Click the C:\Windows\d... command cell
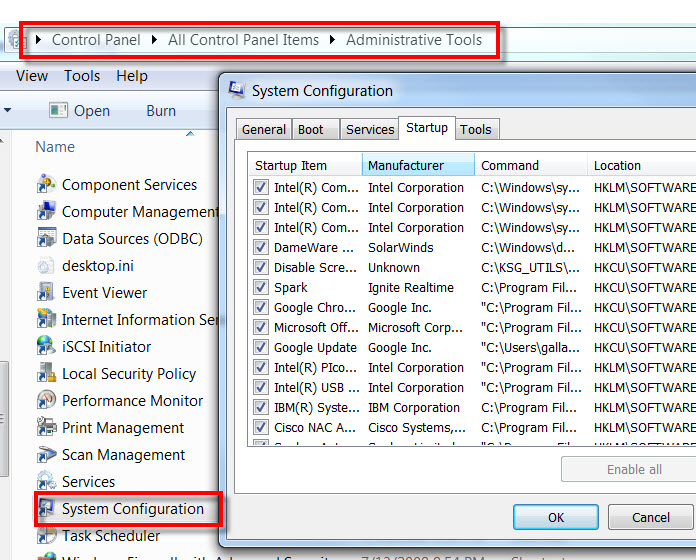 pyautogui.click(x=528, y=247)
